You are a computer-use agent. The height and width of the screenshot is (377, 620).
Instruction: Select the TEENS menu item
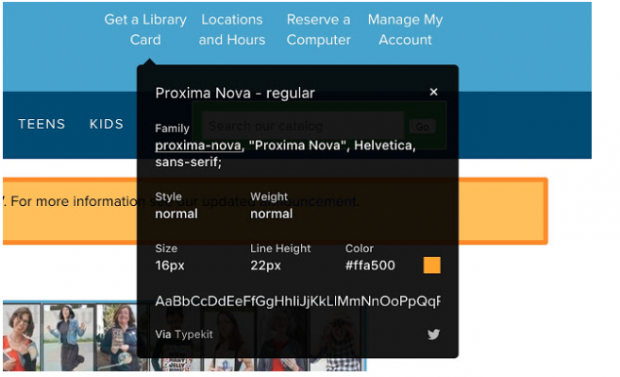pos(42,124)
